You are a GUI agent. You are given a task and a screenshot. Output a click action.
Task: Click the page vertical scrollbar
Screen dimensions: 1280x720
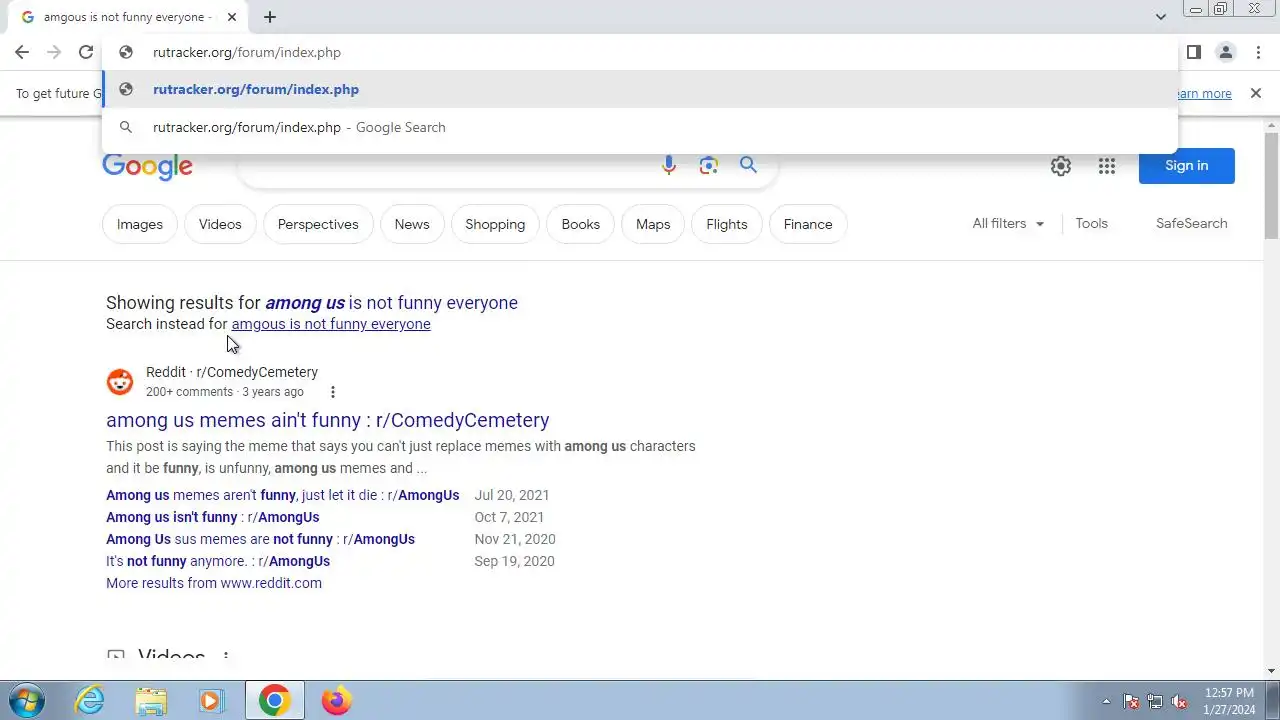pos(1271,186)
